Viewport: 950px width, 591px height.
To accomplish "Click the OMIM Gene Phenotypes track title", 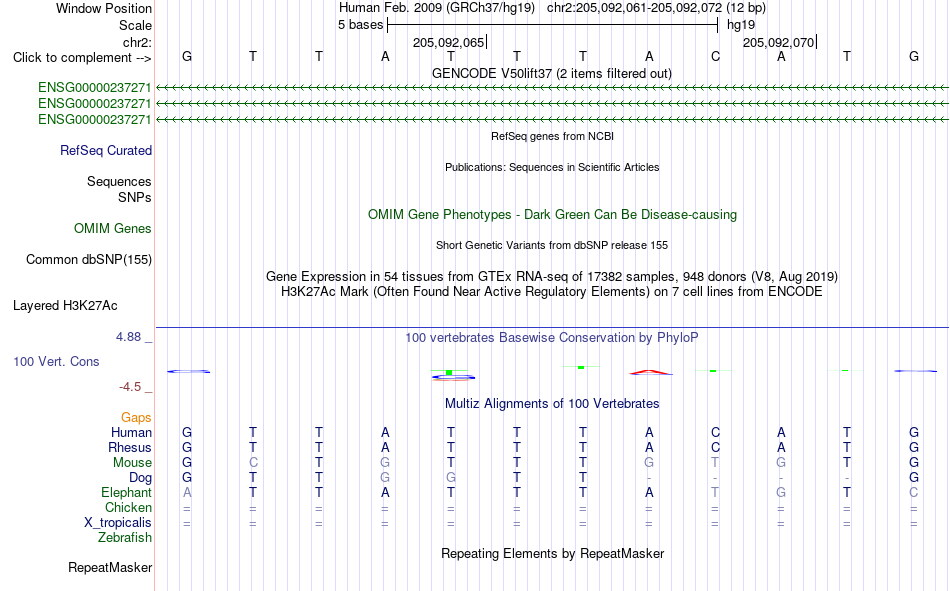I will pos(552,215).
